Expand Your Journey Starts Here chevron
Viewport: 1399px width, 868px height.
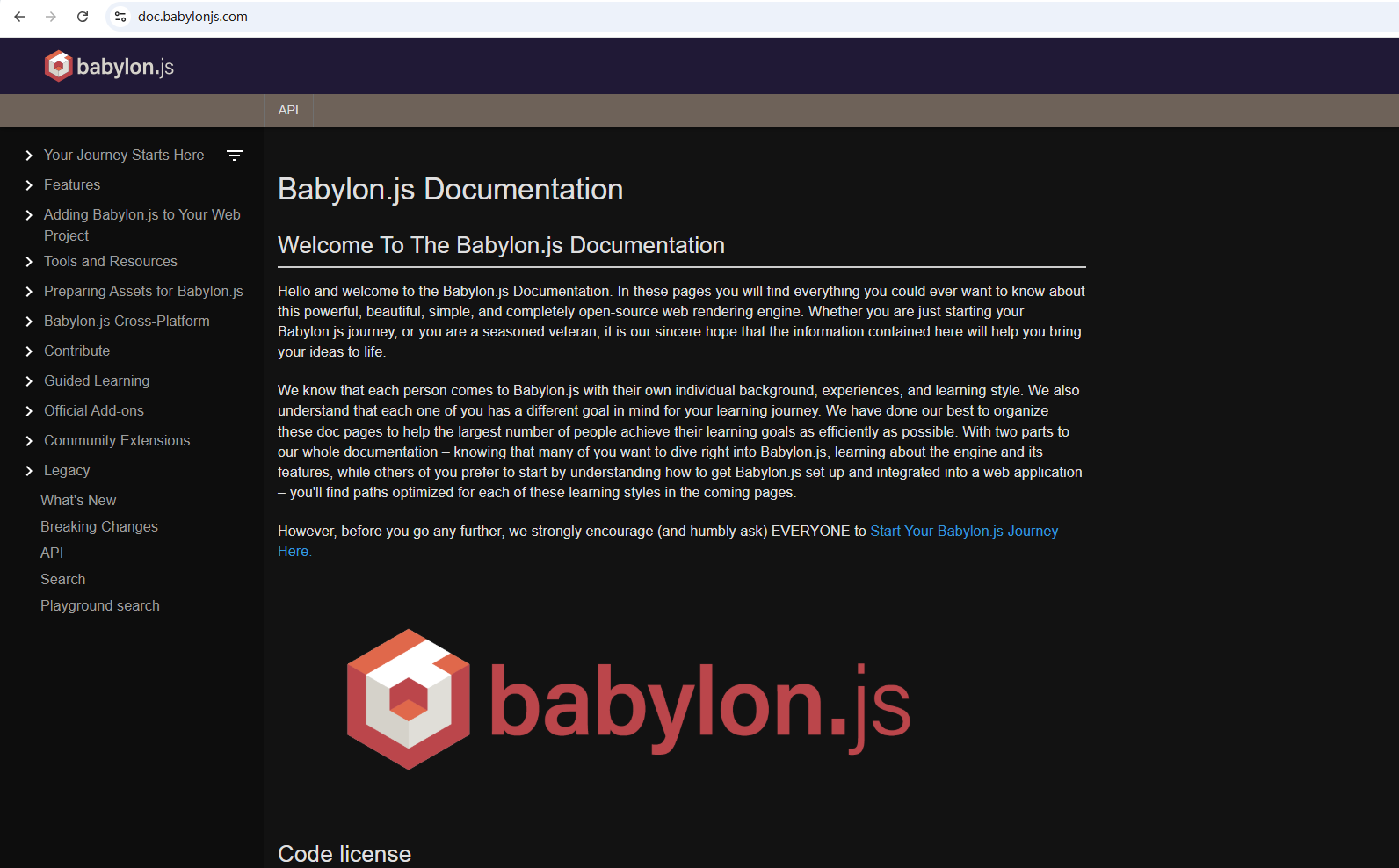(x=29, y=156)
